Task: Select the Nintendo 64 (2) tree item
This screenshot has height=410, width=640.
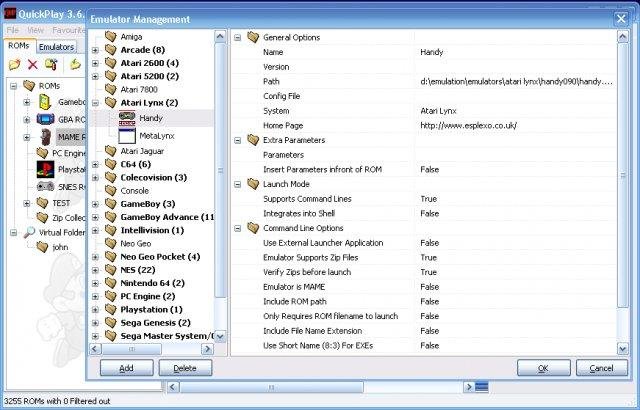Action: pyautogui.click(x=152, y=283)
